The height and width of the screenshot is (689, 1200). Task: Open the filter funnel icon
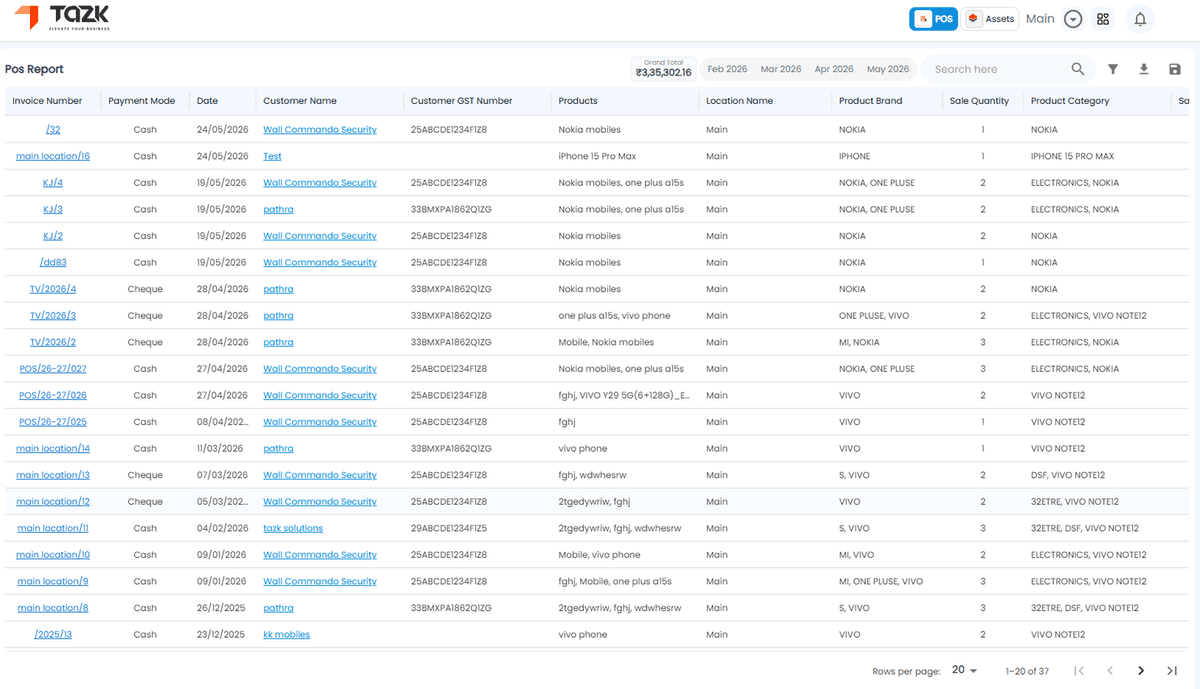tap(1113, 69)
